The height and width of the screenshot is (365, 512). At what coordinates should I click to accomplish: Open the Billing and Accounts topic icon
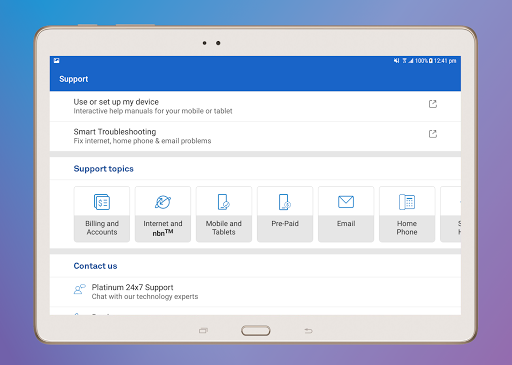click(102, 202)
